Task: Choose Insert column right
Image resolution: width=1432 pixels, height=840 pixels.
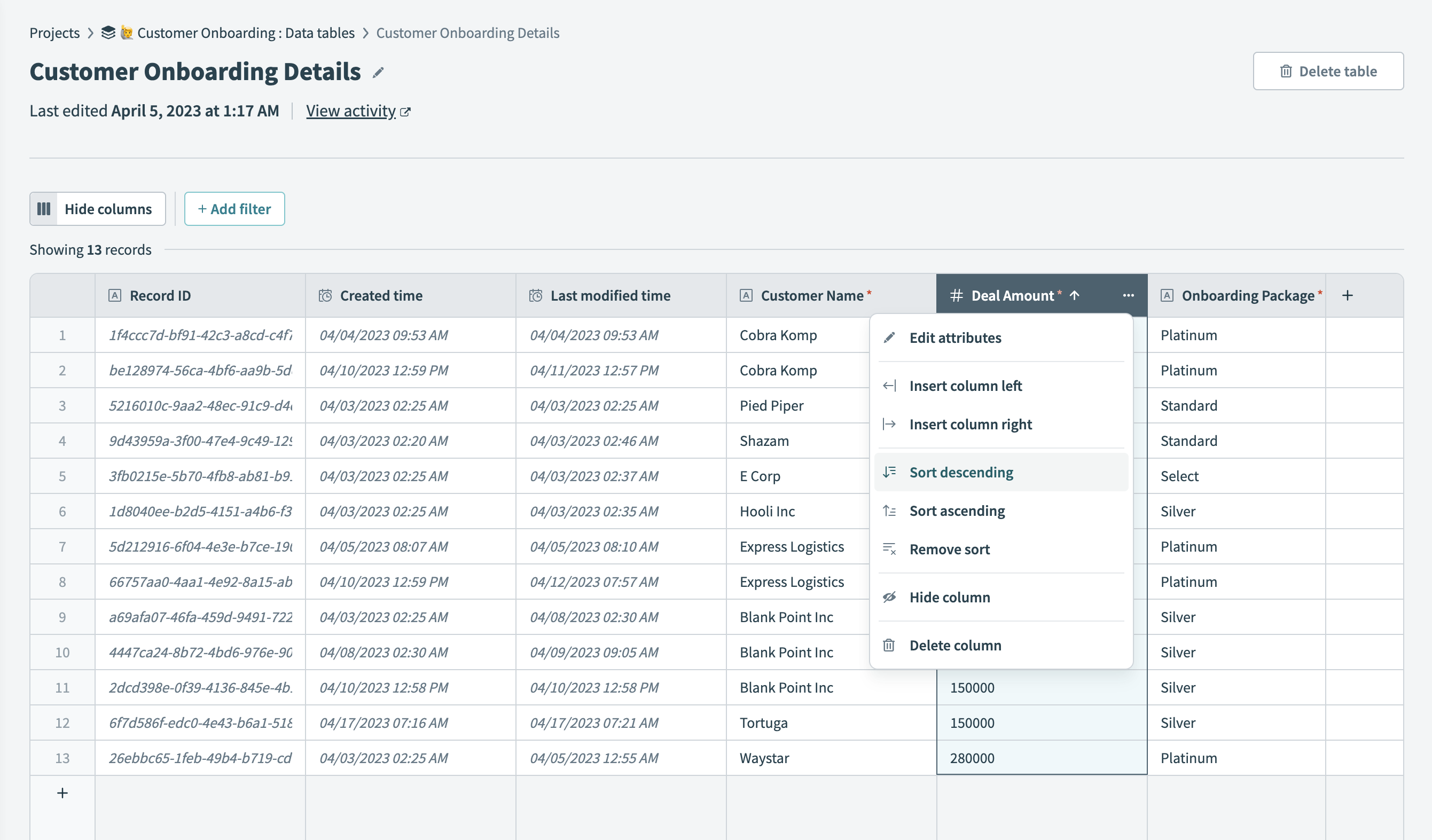Action: coord(971,423)
